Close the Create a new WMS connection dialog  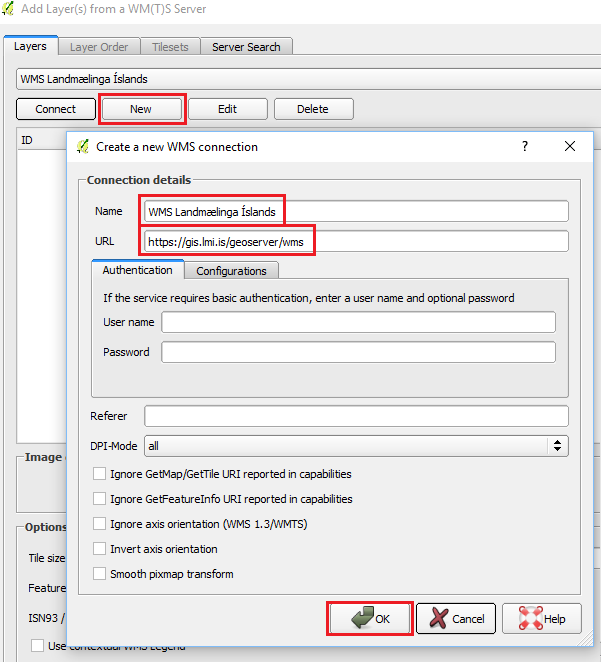[x=570, y=146]
